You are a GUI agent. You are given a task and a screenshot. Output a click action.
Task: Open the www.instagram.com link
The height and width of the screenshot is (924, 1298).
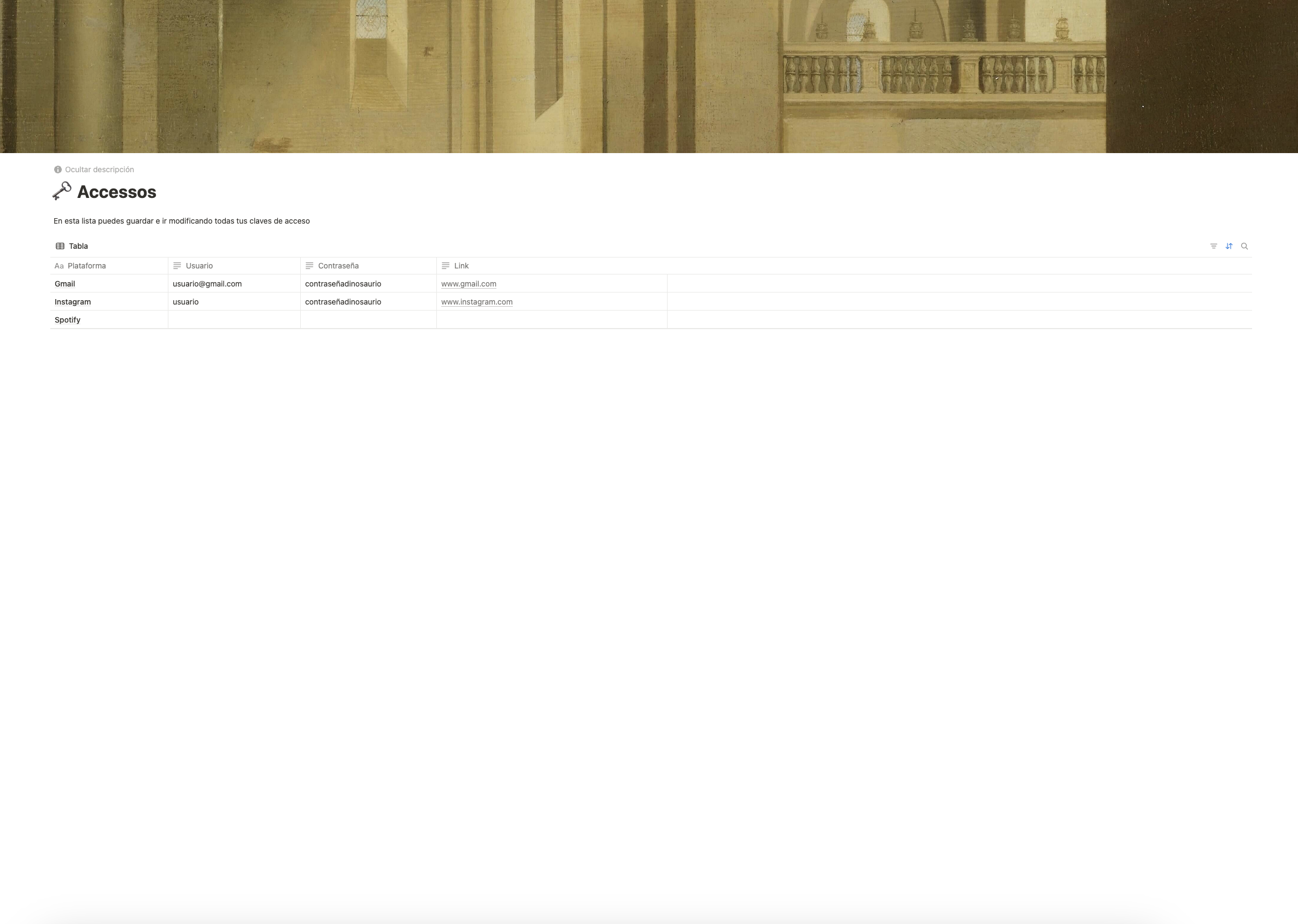476,302
